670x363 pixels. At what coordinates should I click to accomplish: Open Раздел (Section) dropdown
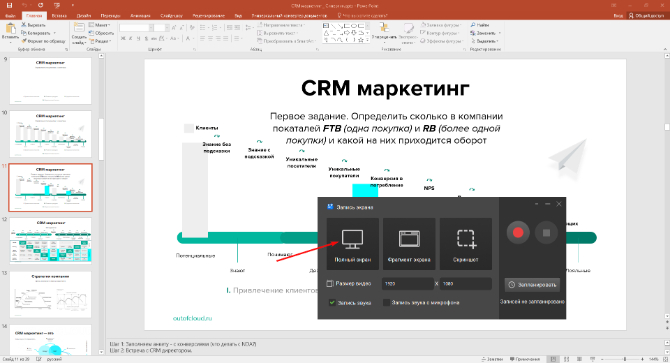100,41
